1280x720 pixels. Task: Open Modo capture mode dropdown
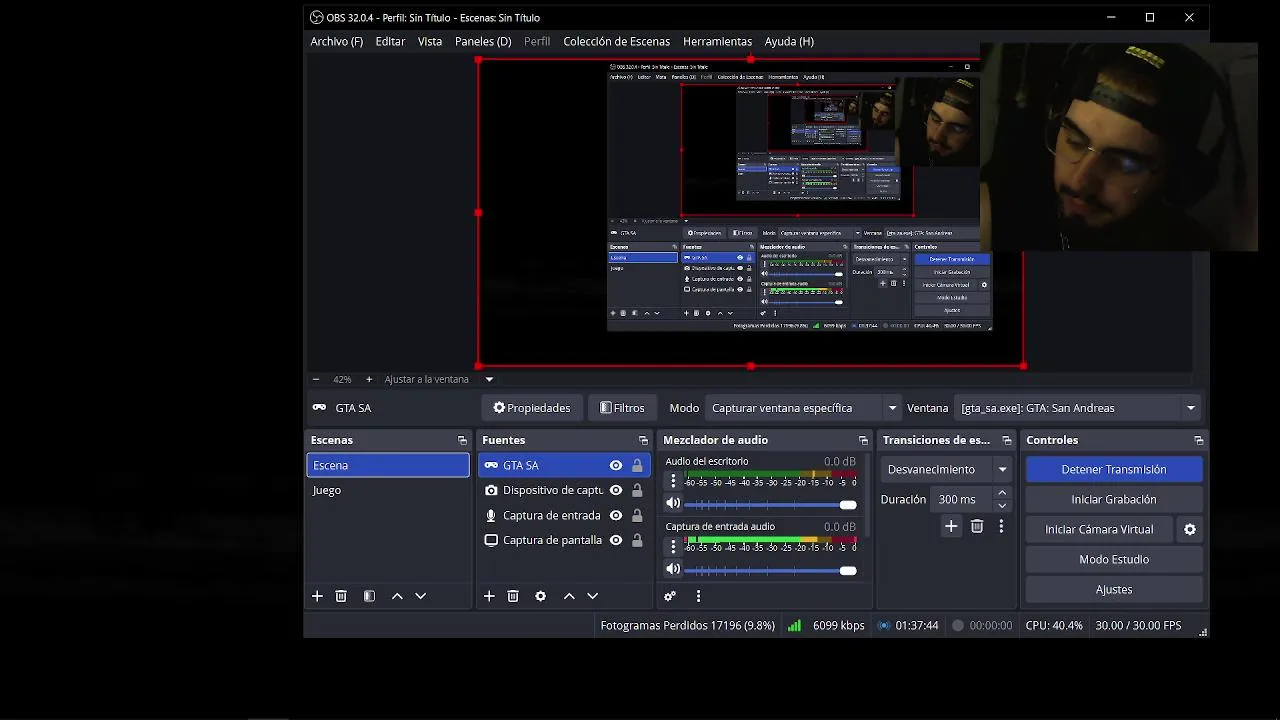click(x=803, y=408)
